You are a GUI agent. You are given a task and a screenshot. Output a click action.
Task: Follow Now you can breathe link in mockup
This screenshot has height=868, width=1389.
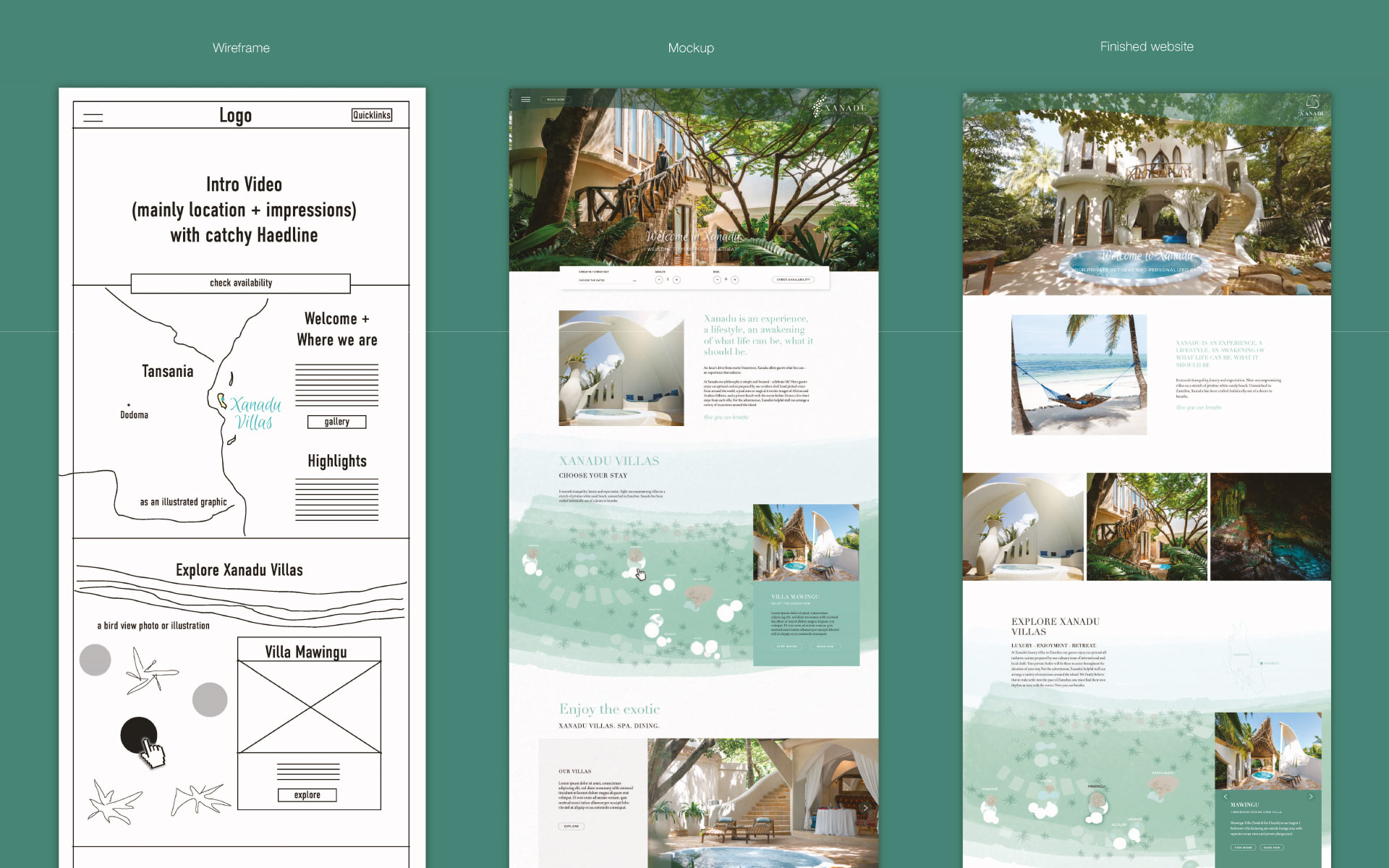726,417
